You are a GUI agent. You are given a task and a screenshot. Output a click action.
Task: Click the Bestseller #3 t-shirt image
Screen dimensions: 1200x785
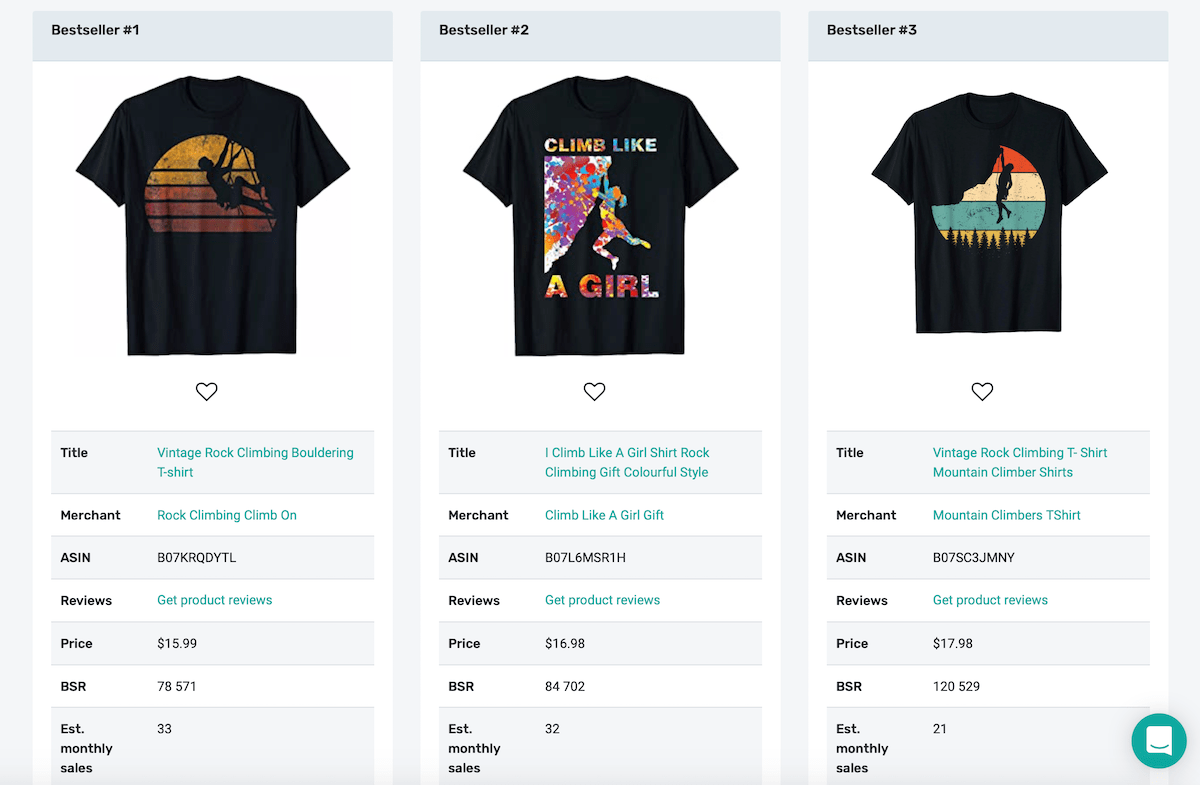click(x=986, y=213)
